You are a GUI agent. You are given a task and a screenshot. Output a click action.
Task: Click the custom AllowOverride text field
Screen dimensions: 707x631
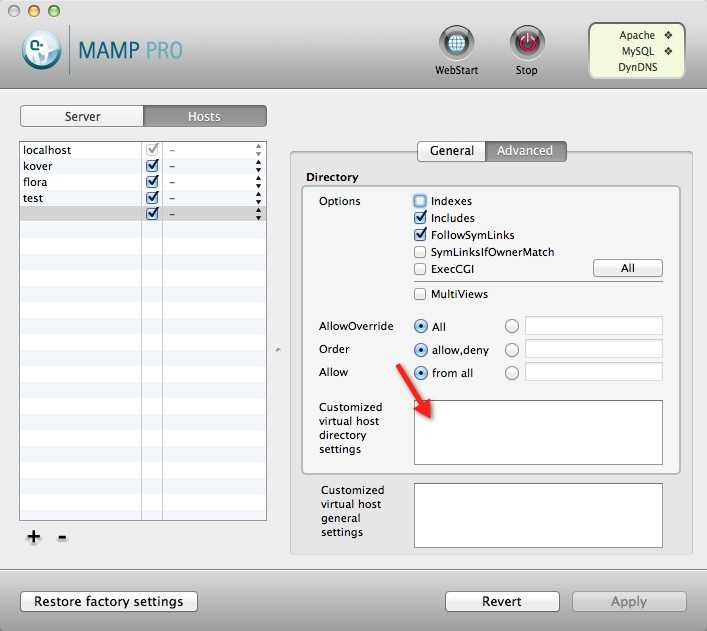pos(594,326)
